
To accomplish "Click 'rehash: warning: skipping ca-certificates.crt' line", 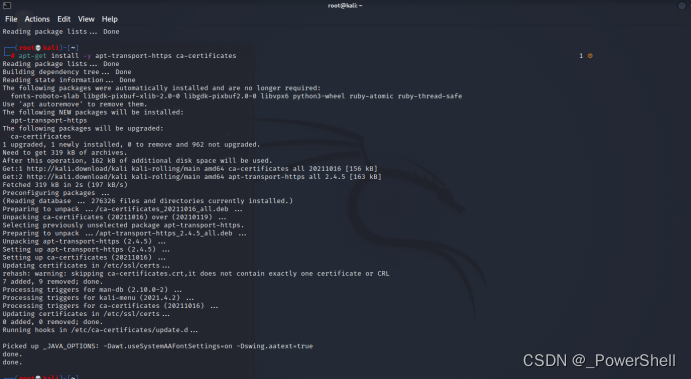I will [x=196, y=273].
